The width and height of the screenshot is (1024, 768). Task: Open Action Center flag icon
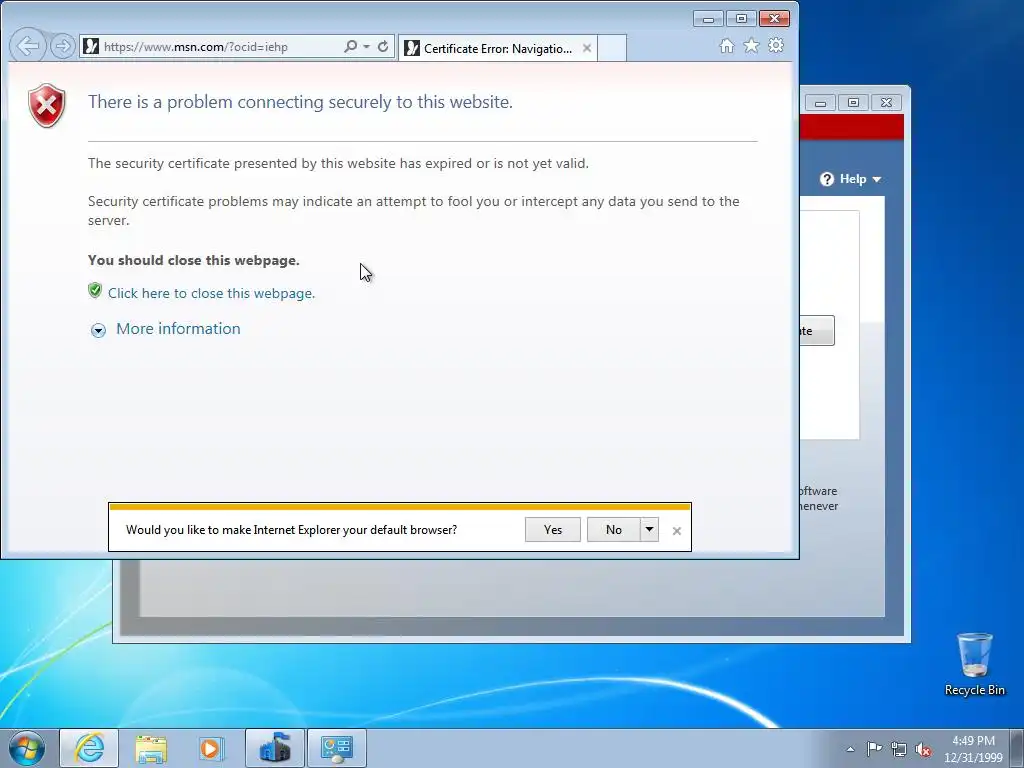point(874,749)
